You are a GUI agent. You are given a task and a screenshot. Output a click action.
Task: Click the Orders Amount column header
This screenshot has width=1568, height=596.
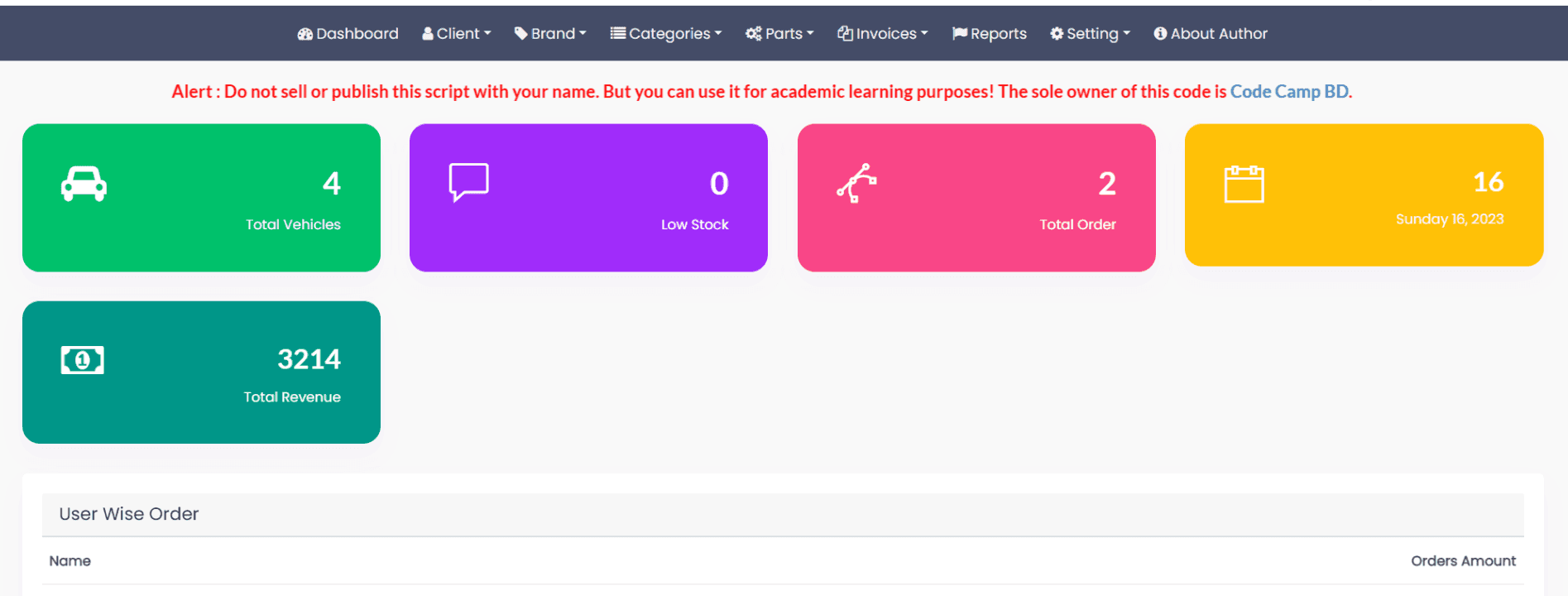tap(1464, 561)
